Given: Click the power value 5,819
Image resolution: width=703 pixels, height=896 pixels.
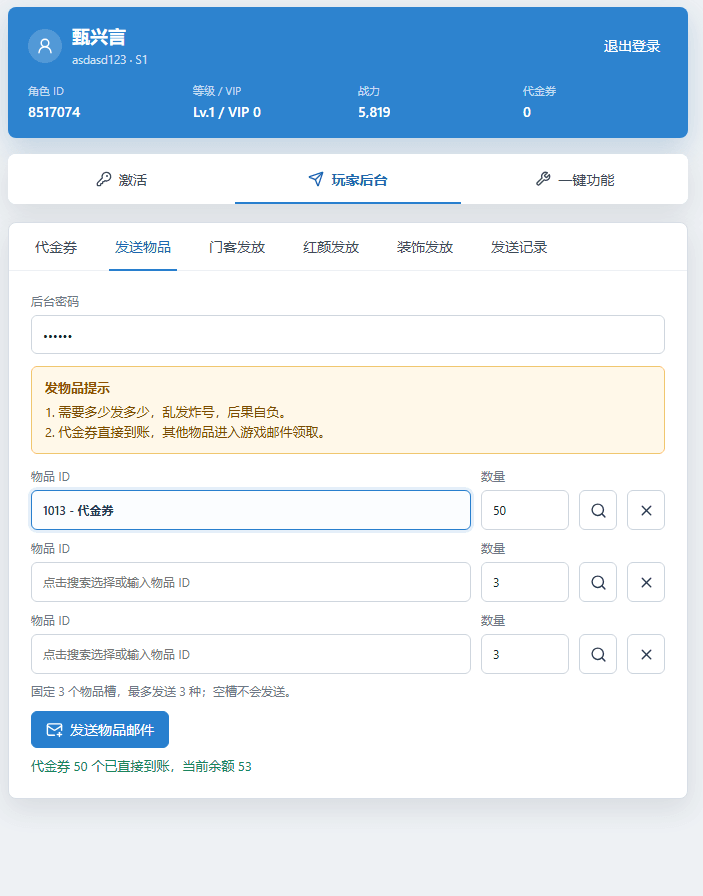Looking at the screenshot, I should [374, 112].
